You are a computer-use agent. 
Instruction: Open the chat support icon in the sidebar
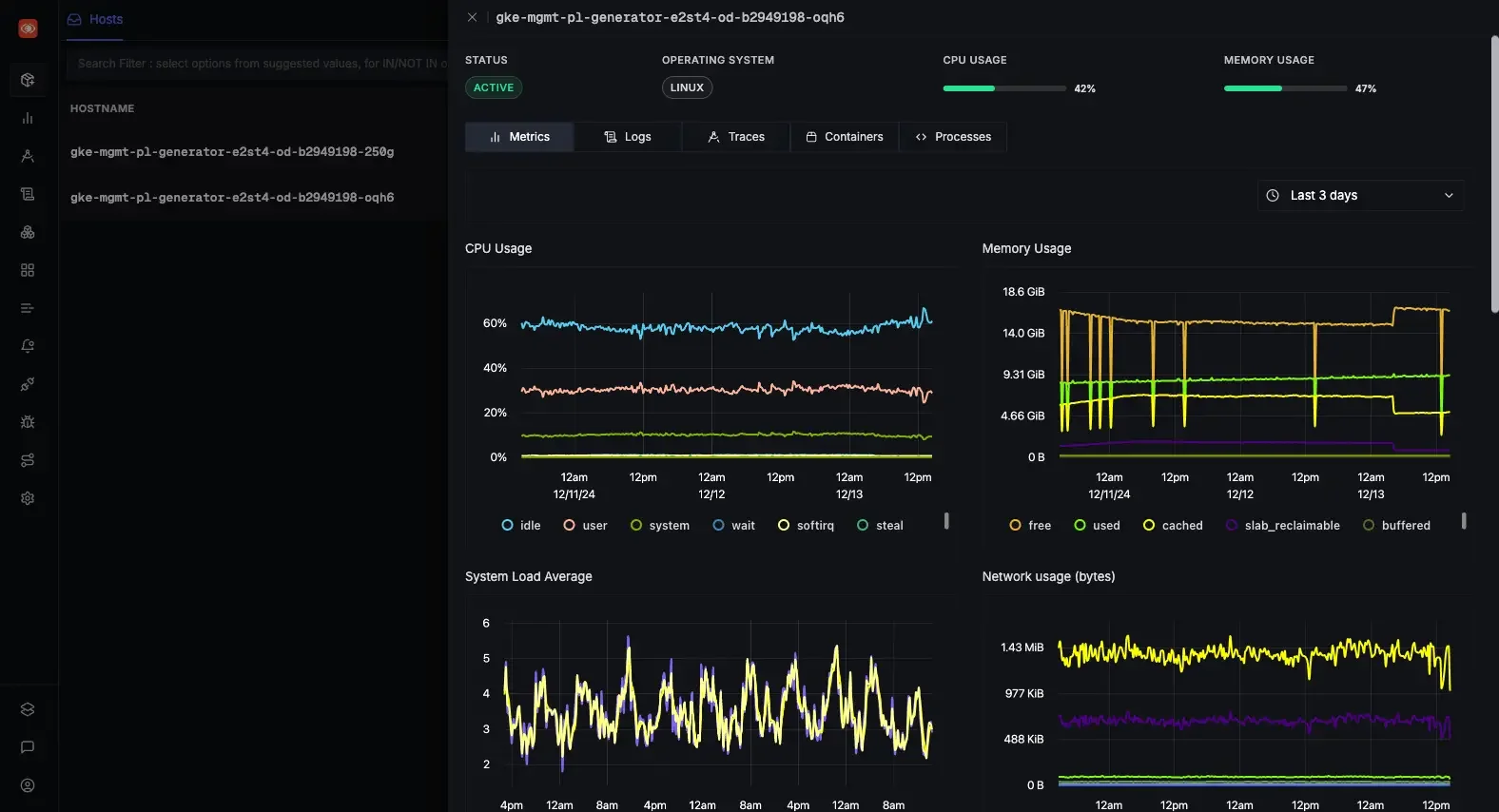pyautogui.click(x=28, y=747)
